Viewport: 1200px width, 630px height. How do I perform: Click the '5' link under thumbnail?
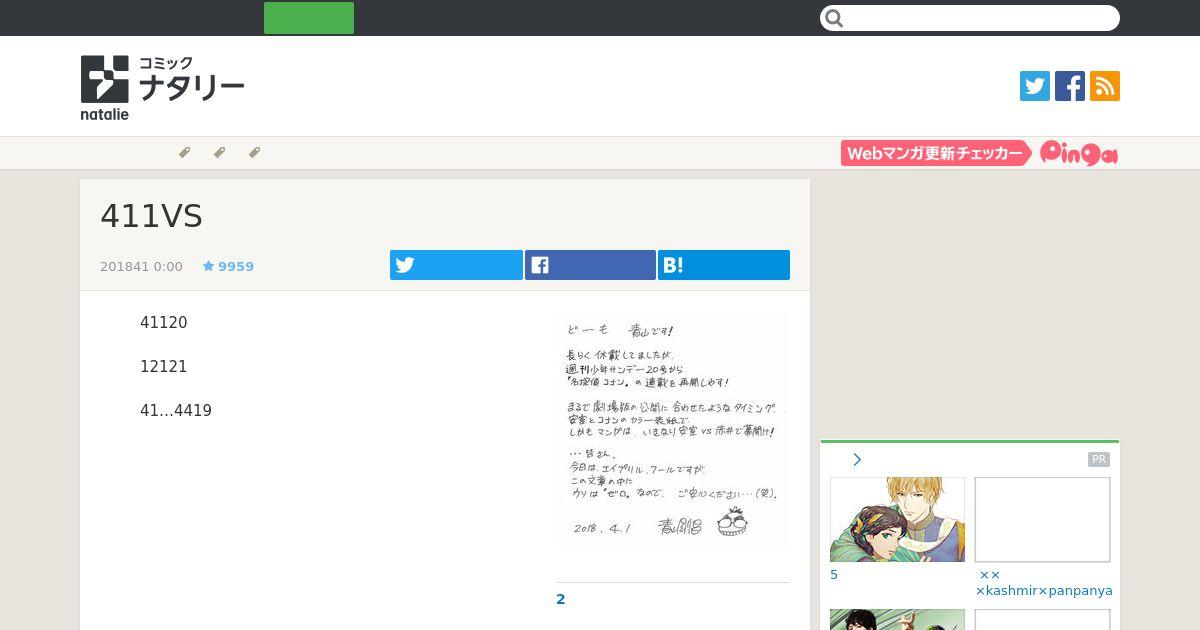click(834, 575)
